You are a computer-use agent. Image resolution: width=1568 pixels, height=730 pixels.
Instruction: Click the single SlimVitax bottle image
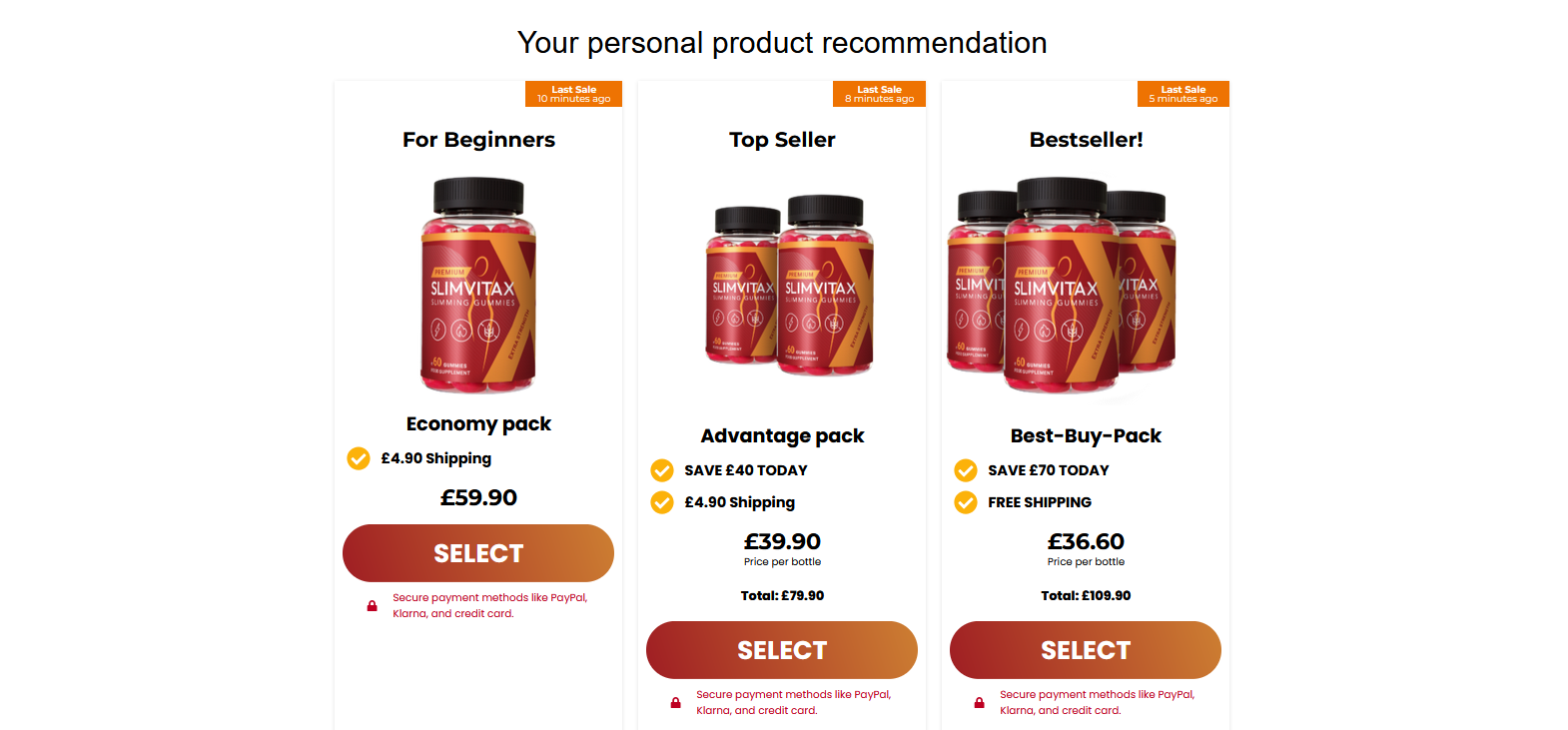coord(478,286)
